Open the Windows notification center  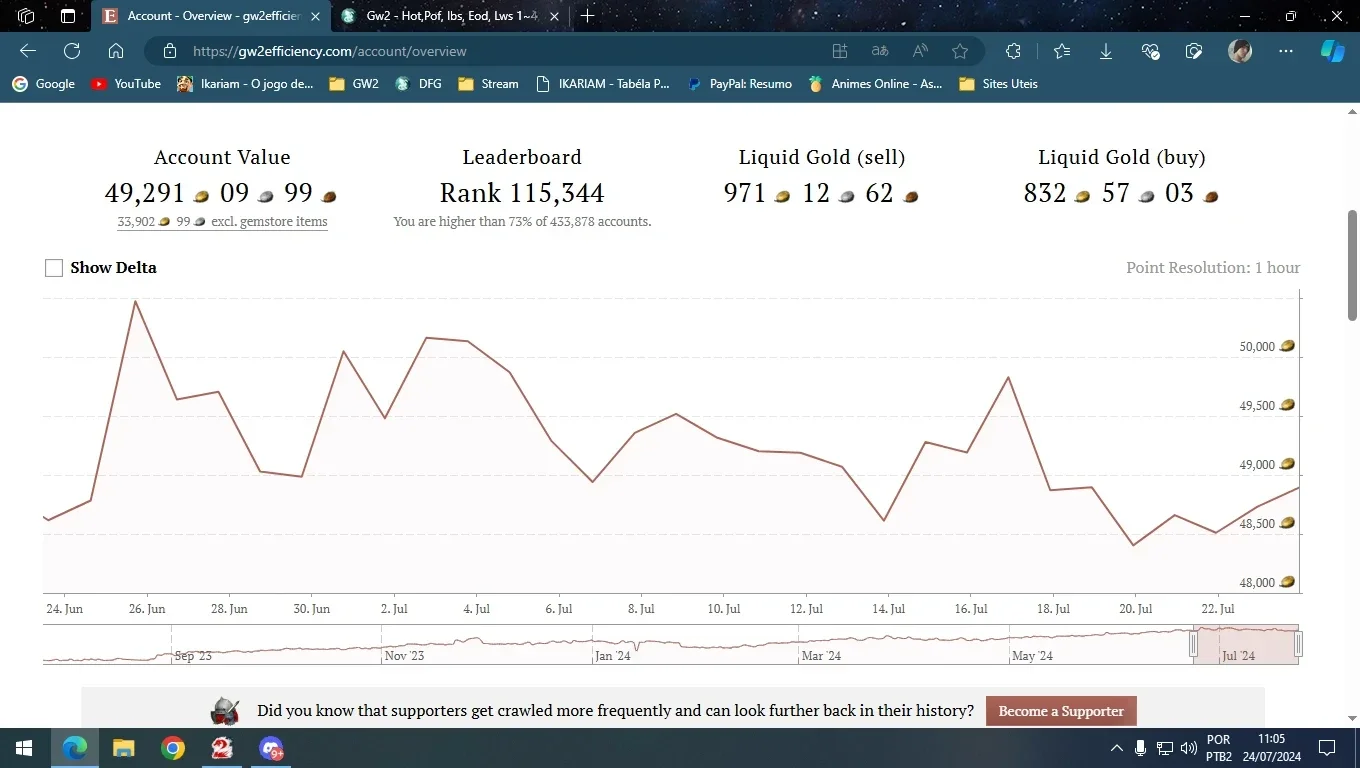pos(1327,748)
